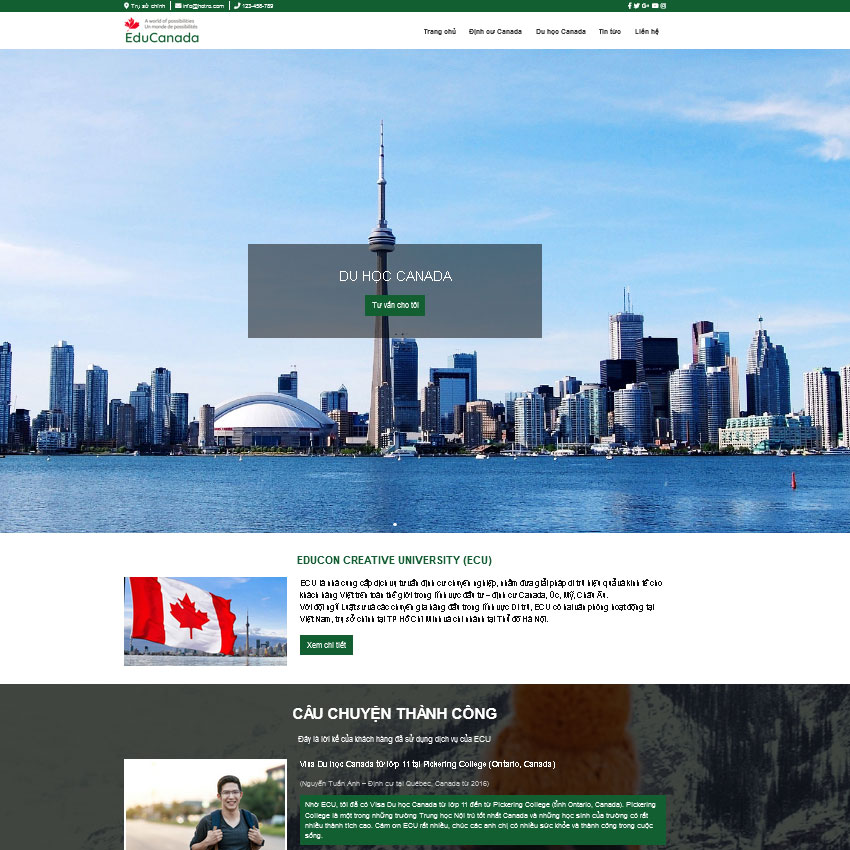Click the 123-456-789 phone number
Screen dimensions: 850x850
coord(258,6)
